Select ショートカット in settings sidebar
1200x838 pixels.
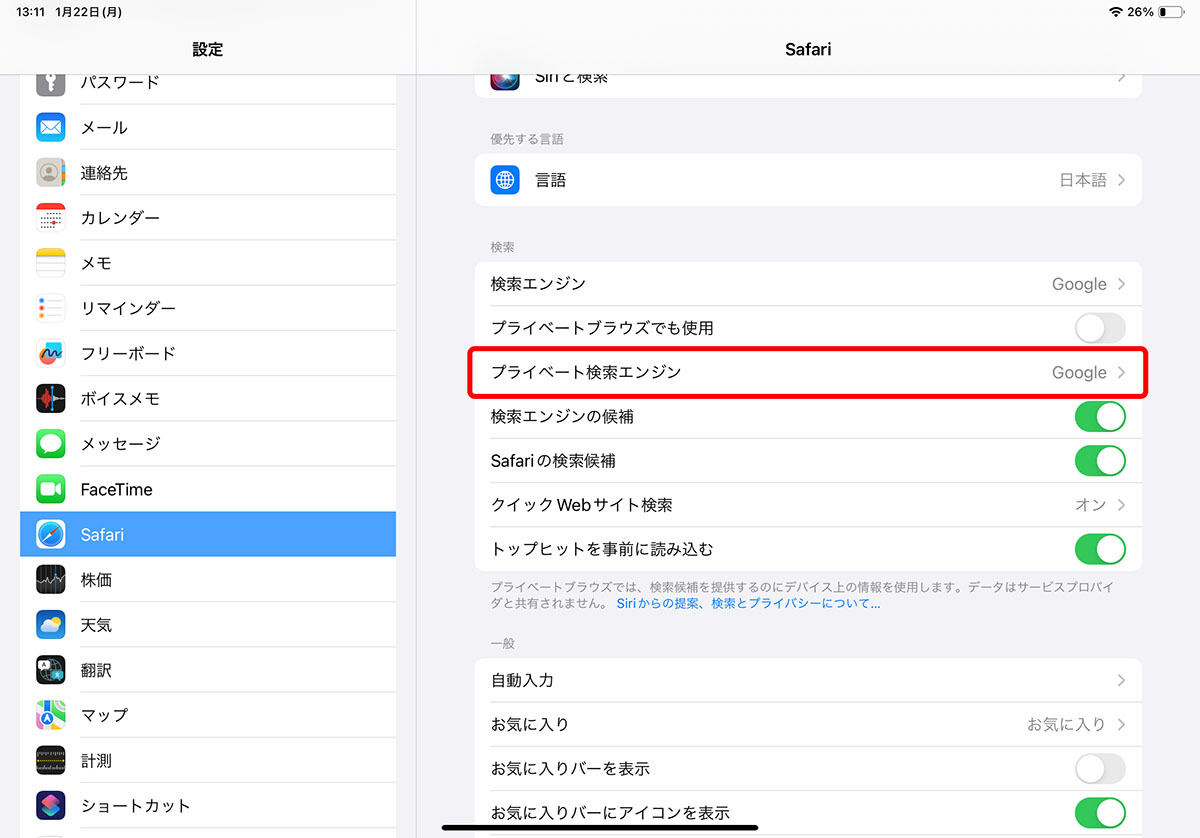click(208, 805)
